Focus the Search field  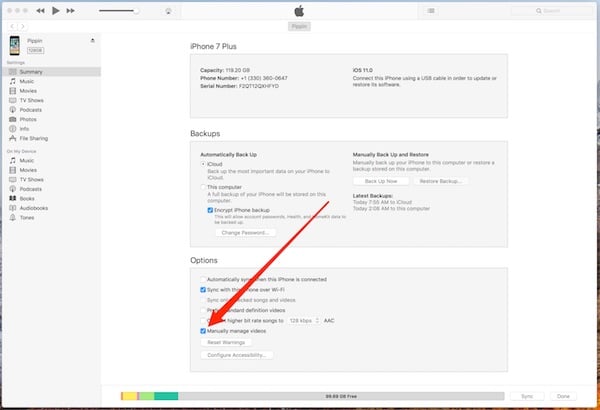coord(551,11)
